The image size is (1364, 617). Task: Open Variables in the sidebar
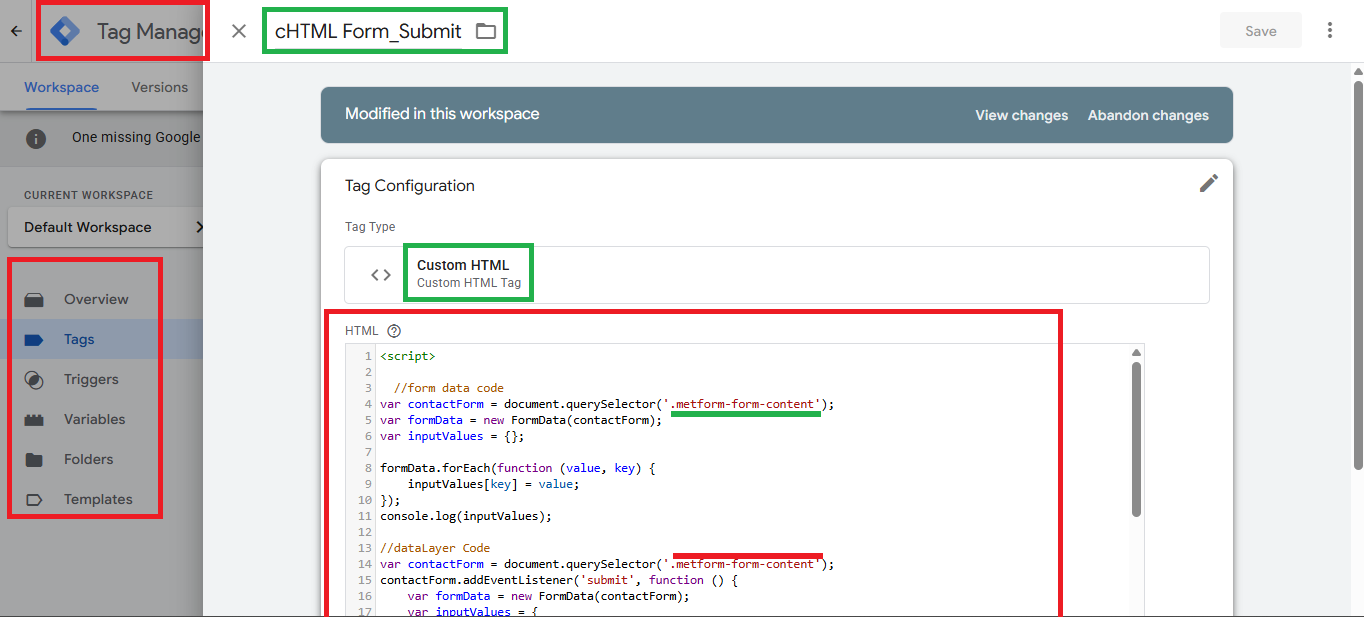pos(95,419)
